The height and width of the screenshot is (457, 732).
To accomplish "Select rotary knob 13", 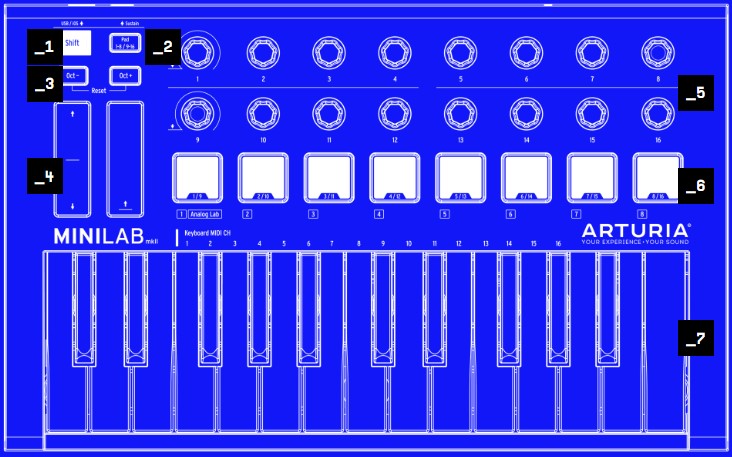I will pyautogui.click(x=461, y=113).
